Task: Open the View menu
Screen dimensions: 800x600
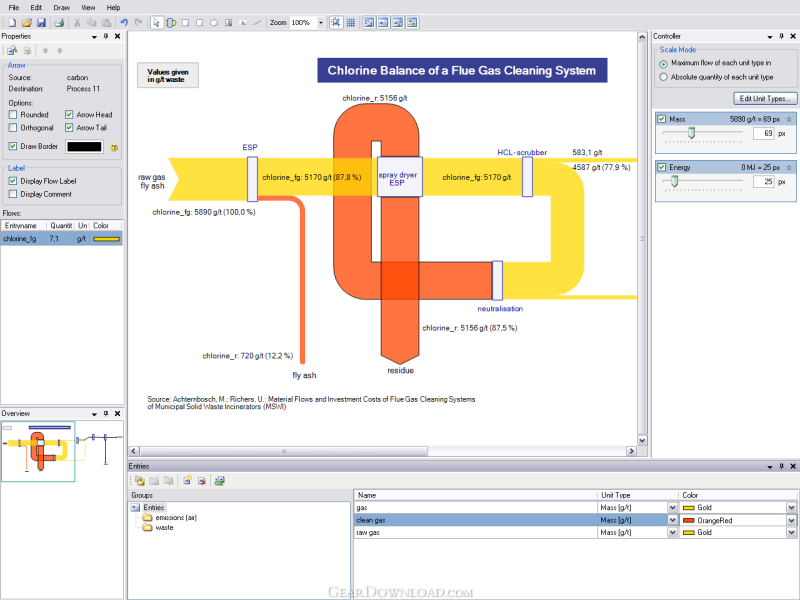Action: pyautogui.click(x=88, y=7)
